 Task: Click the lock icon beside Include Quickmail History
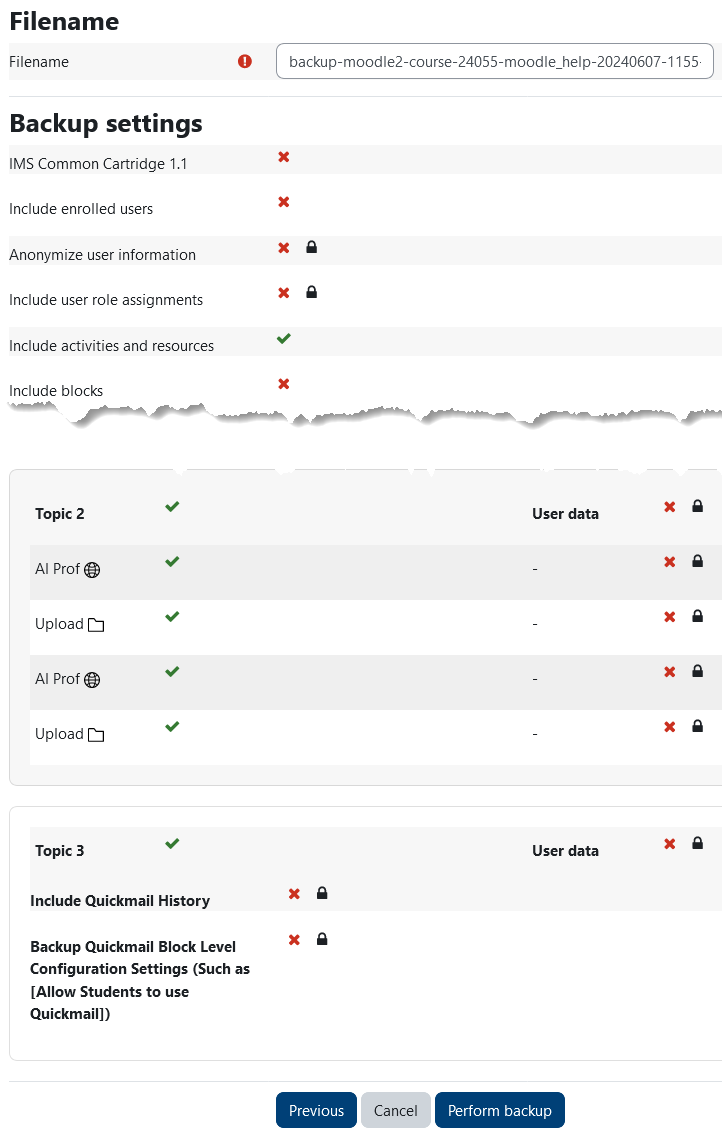pyautogui.click(x=322, y=893)
